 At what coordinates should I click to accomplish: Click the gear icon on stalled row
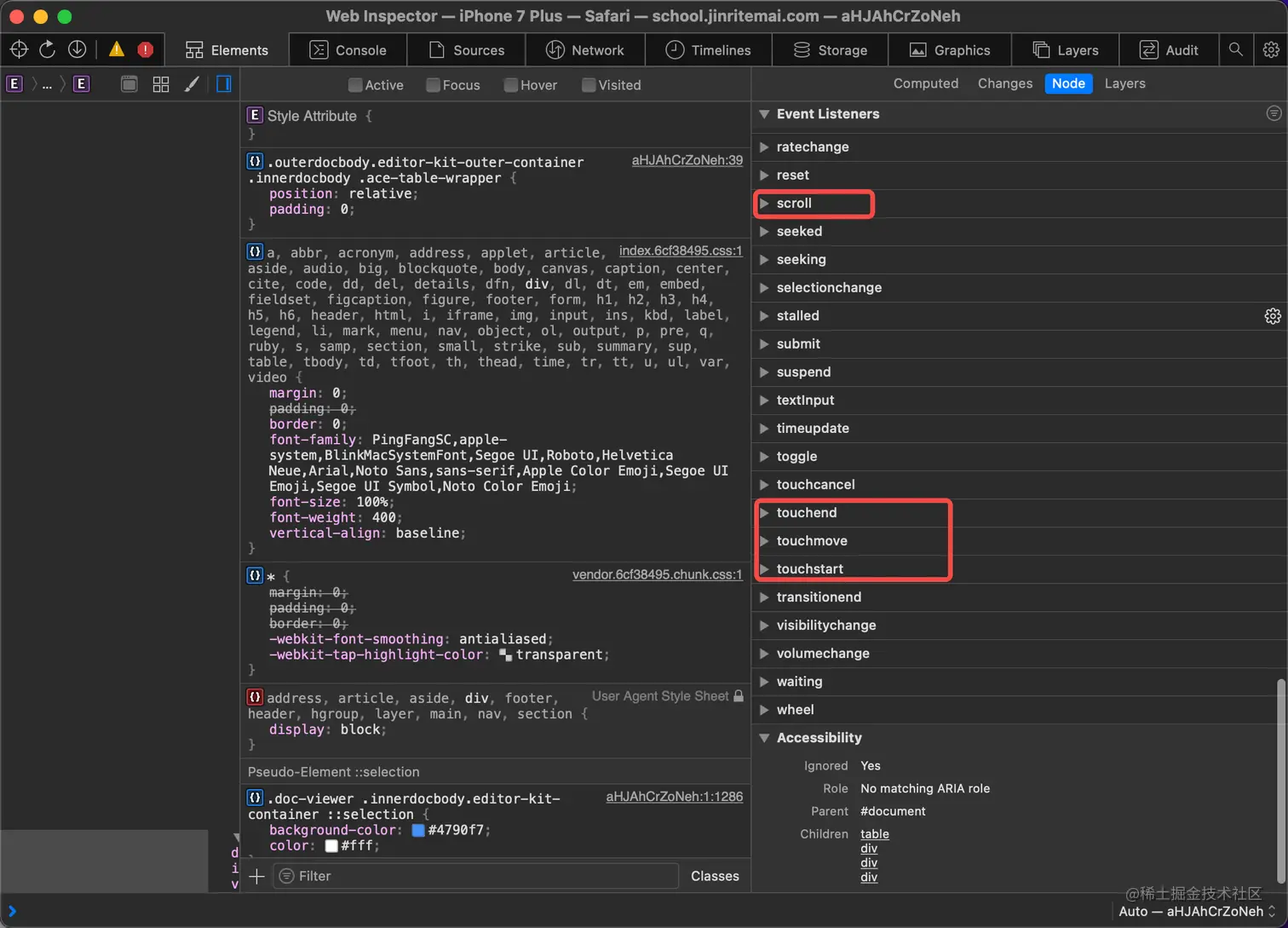coord(1273,315)
